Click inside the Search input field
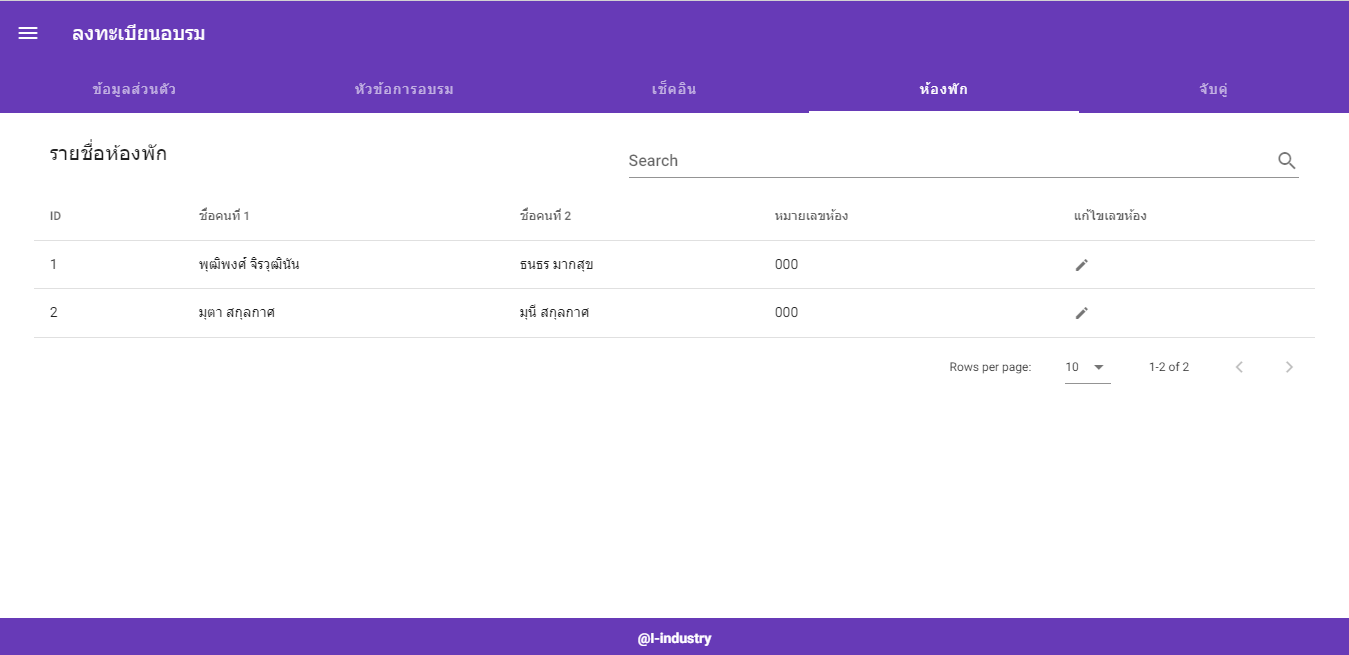 coord(900,160)
